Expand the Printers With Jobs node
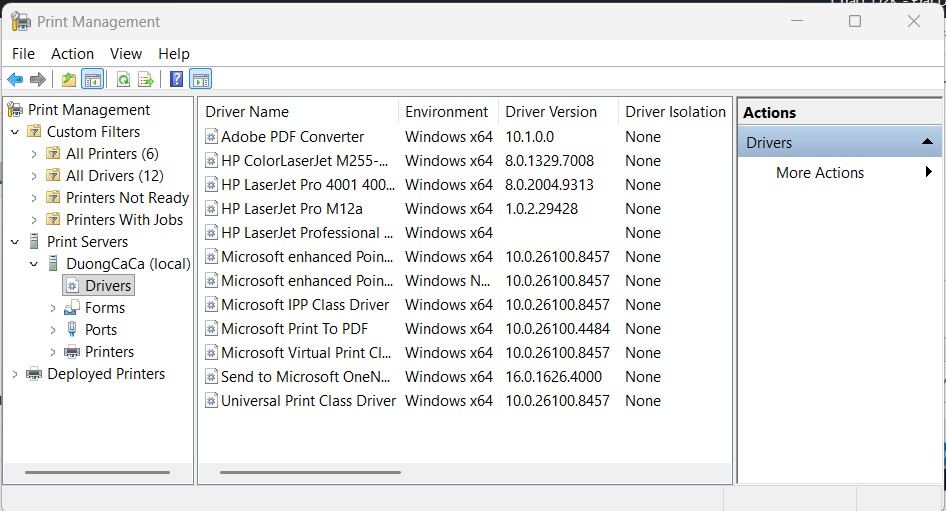The image size is (946, 511). click(x=34, y=220)
